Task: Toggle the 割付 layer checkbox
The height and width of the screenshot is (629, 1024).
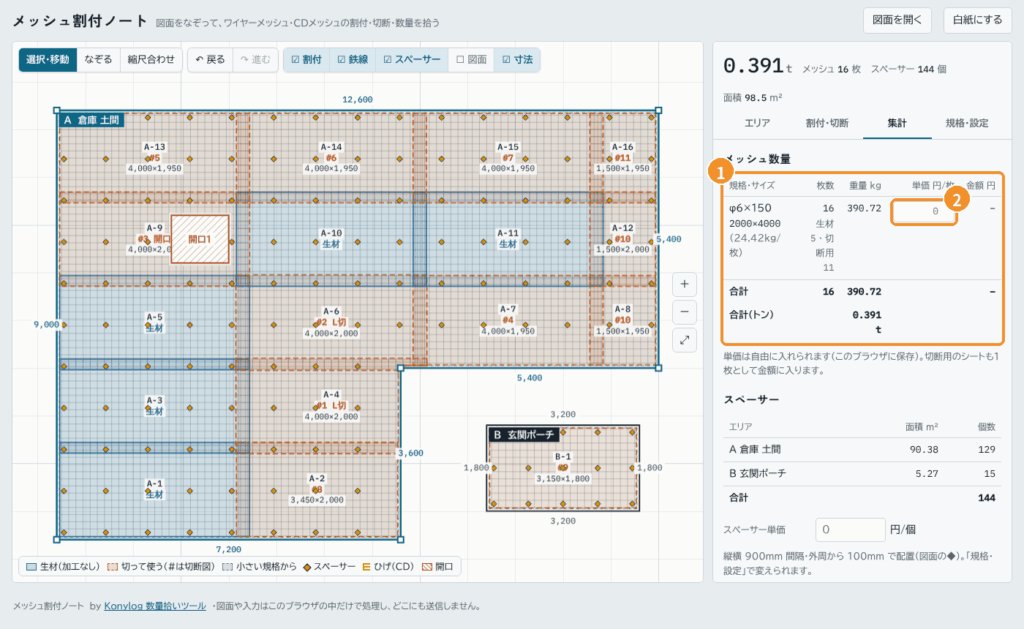Action: [306, 59]
